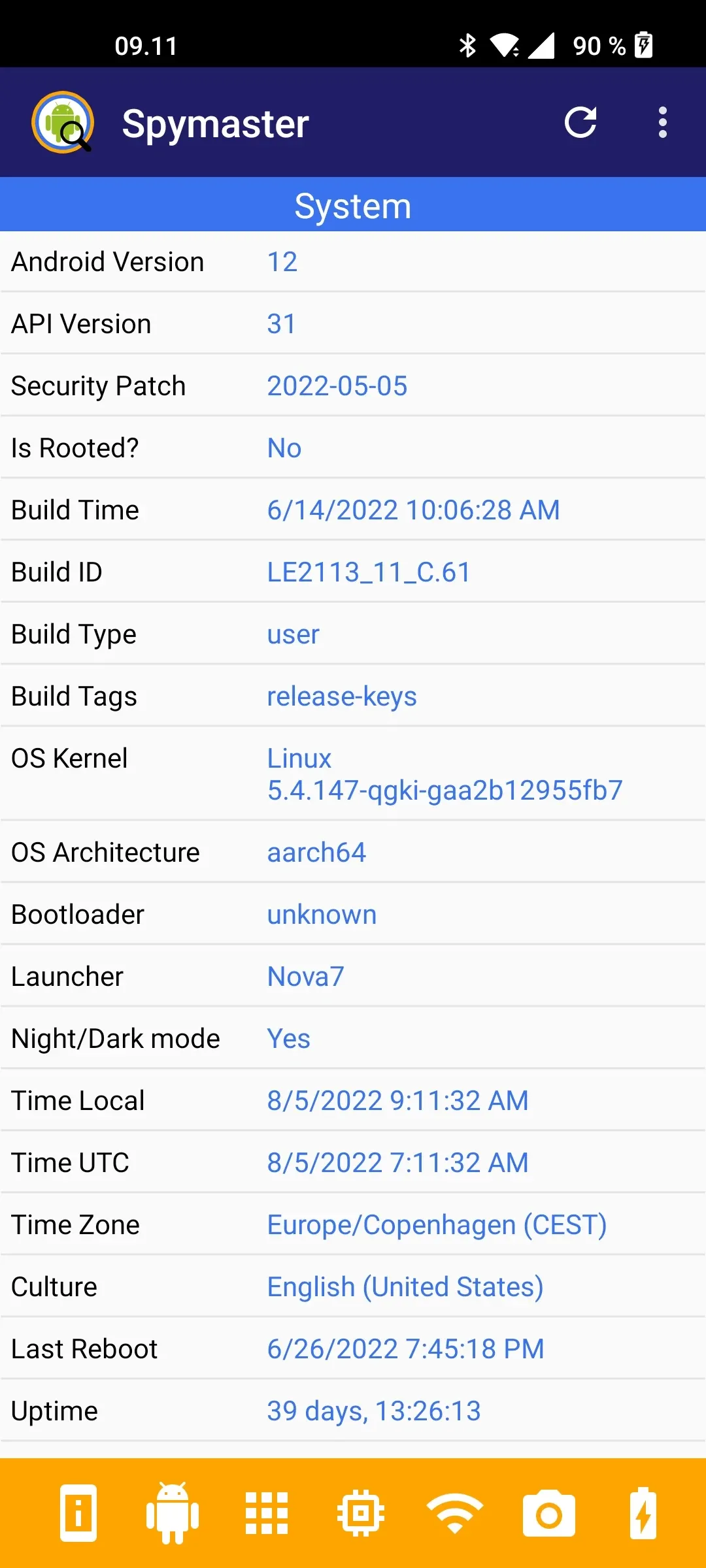Tap the refresh icon in header
706x1568 pixels.
click(x=580, y=122)
